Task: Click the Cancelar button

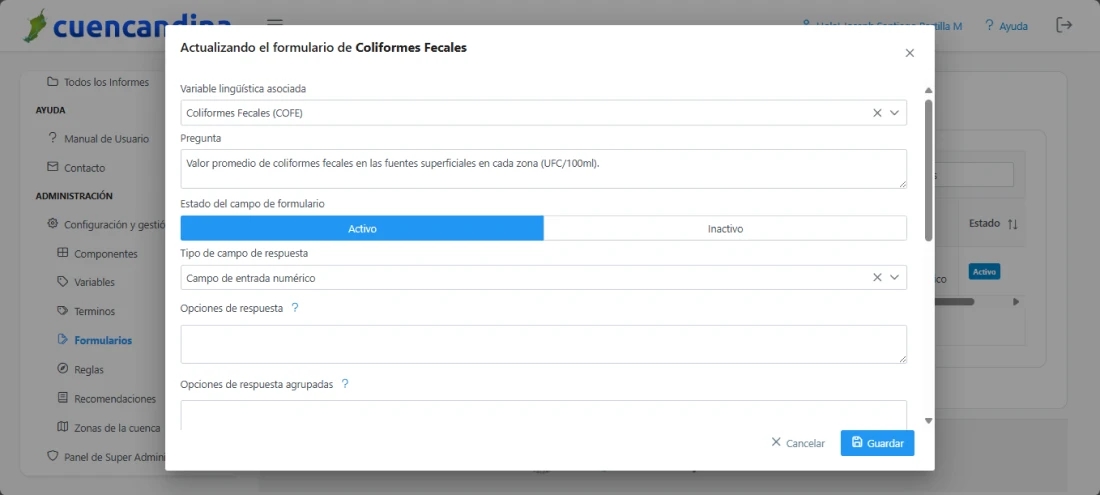Action: pos(797,443)
